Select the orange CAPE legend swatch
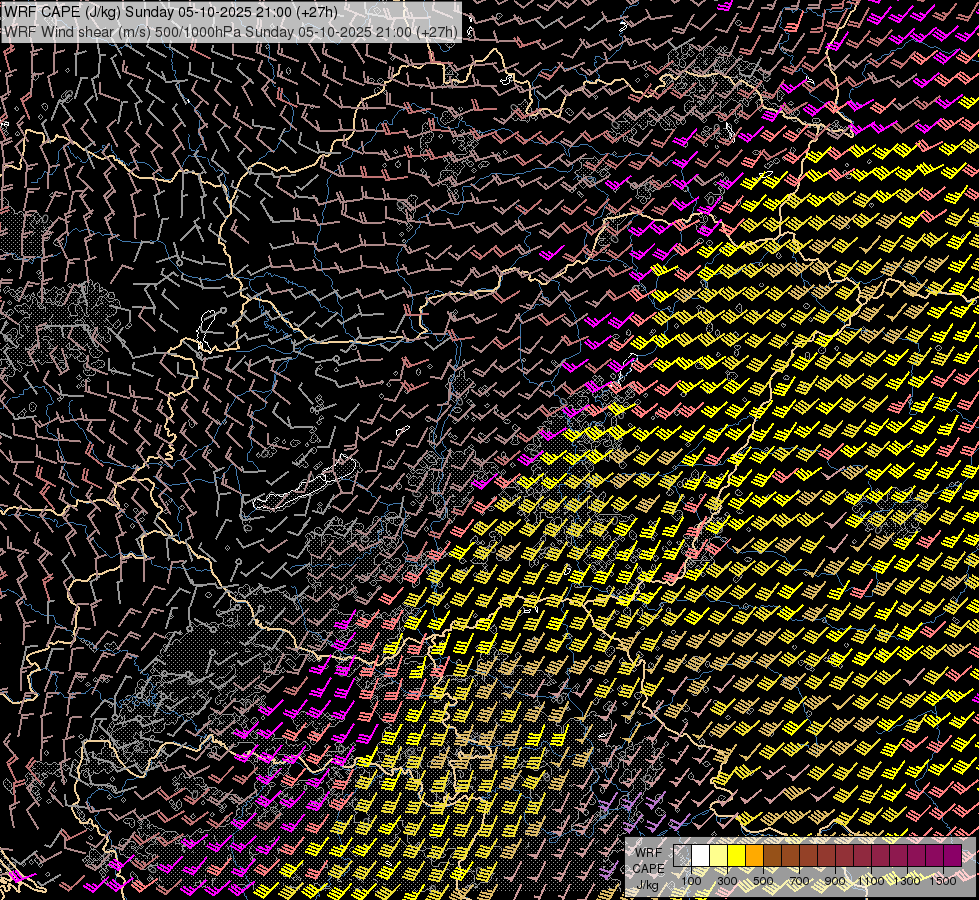Viewport: 979px width, 900px height. (x=754, y=855)
